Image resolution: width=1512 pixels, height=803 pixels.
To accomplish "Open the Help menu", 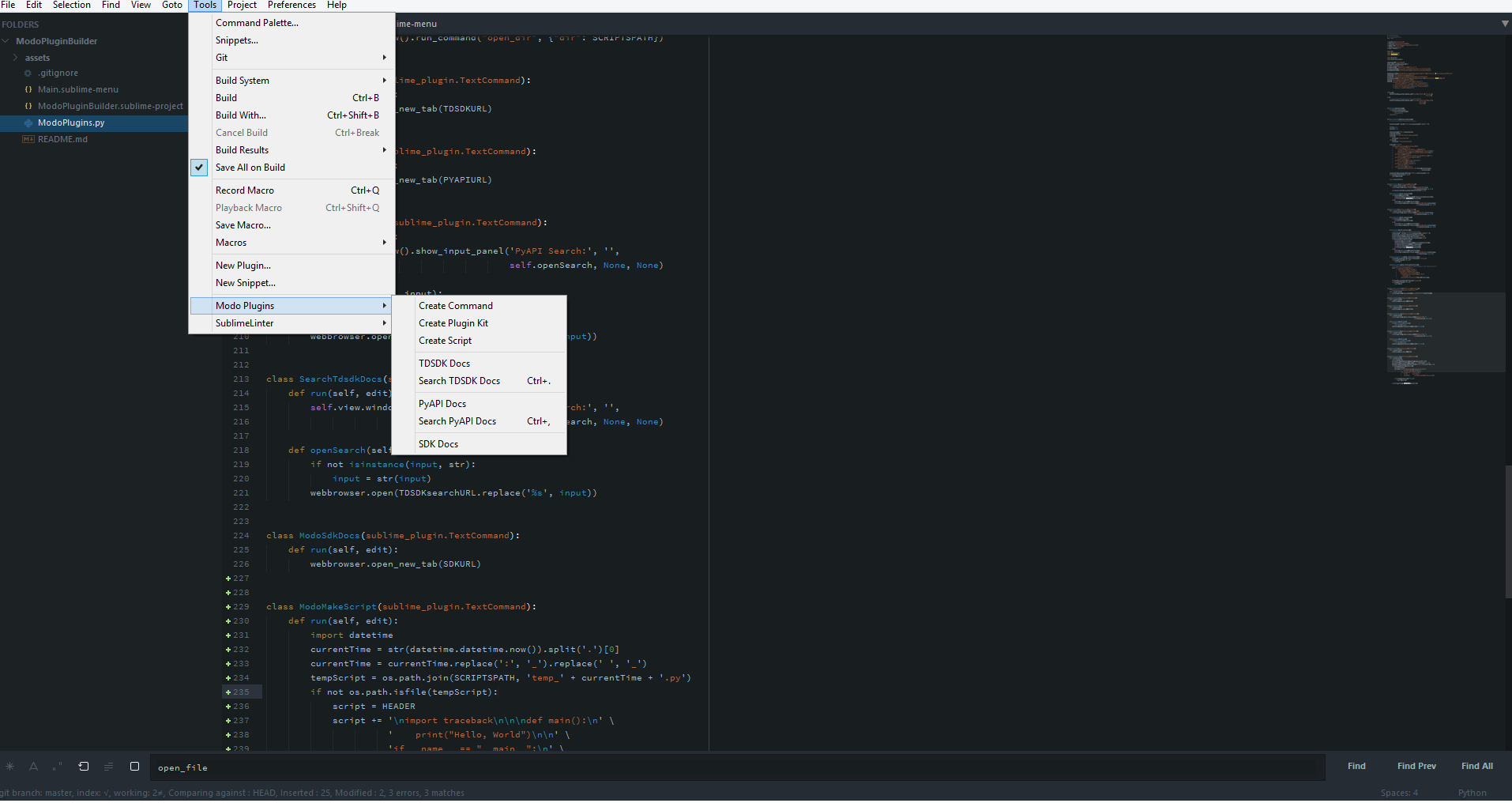I will click(x=337, y=5).
